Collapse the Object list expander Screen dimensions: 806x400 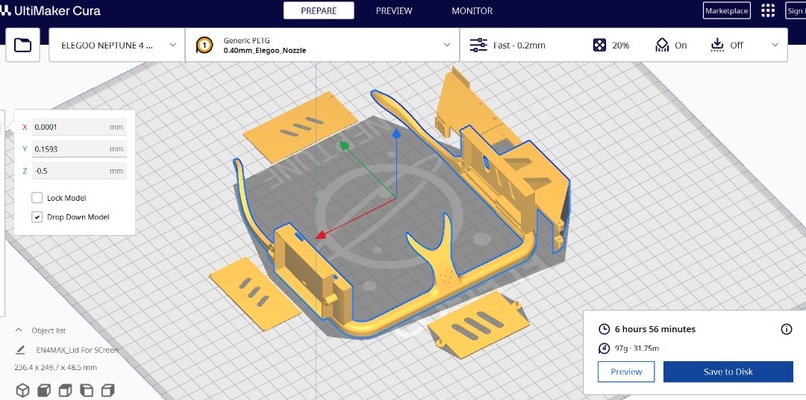tap(19, 331)
